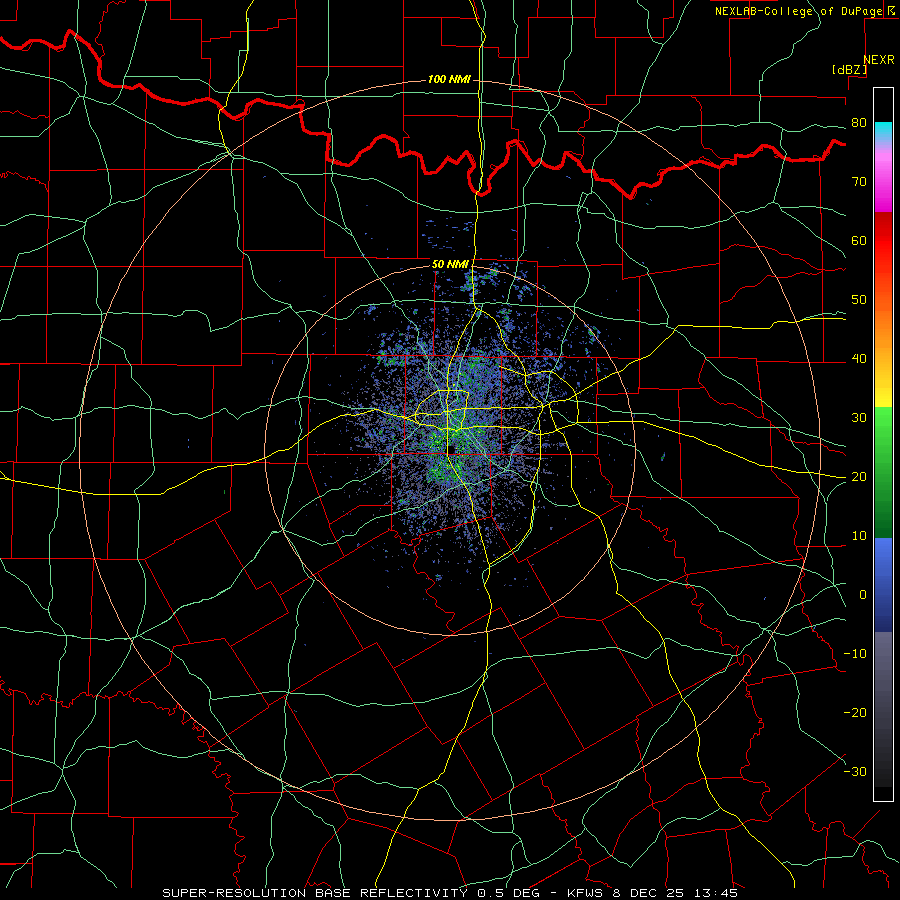Click the 70 value on the dBZ scale
Viewport: 900px width, 900px height.
(x=859, y=182)
